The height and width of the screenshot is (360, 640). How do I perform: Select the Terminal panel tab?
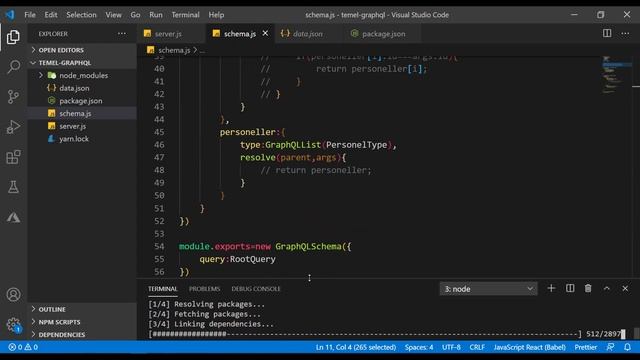[162, 289]
